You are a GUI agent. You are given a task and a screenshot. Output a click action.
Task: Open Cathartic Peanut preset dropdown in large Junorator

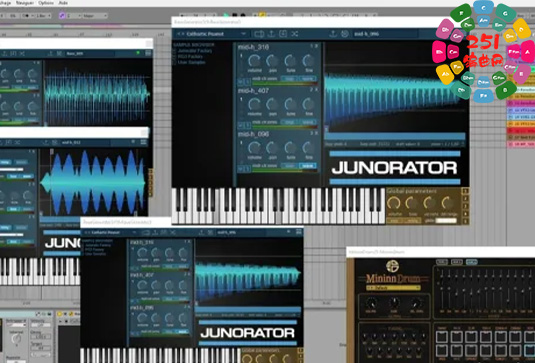point(243,34)
